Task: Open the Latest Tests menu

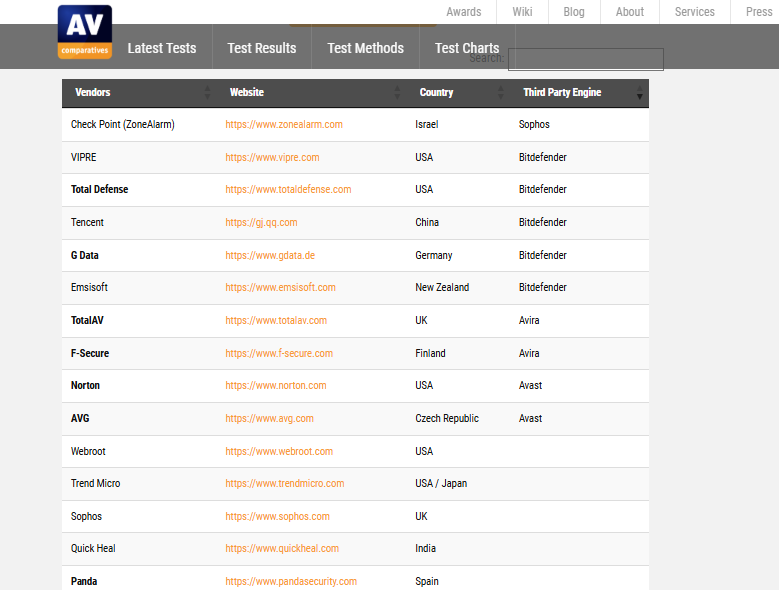Action: tap(162, 48)
